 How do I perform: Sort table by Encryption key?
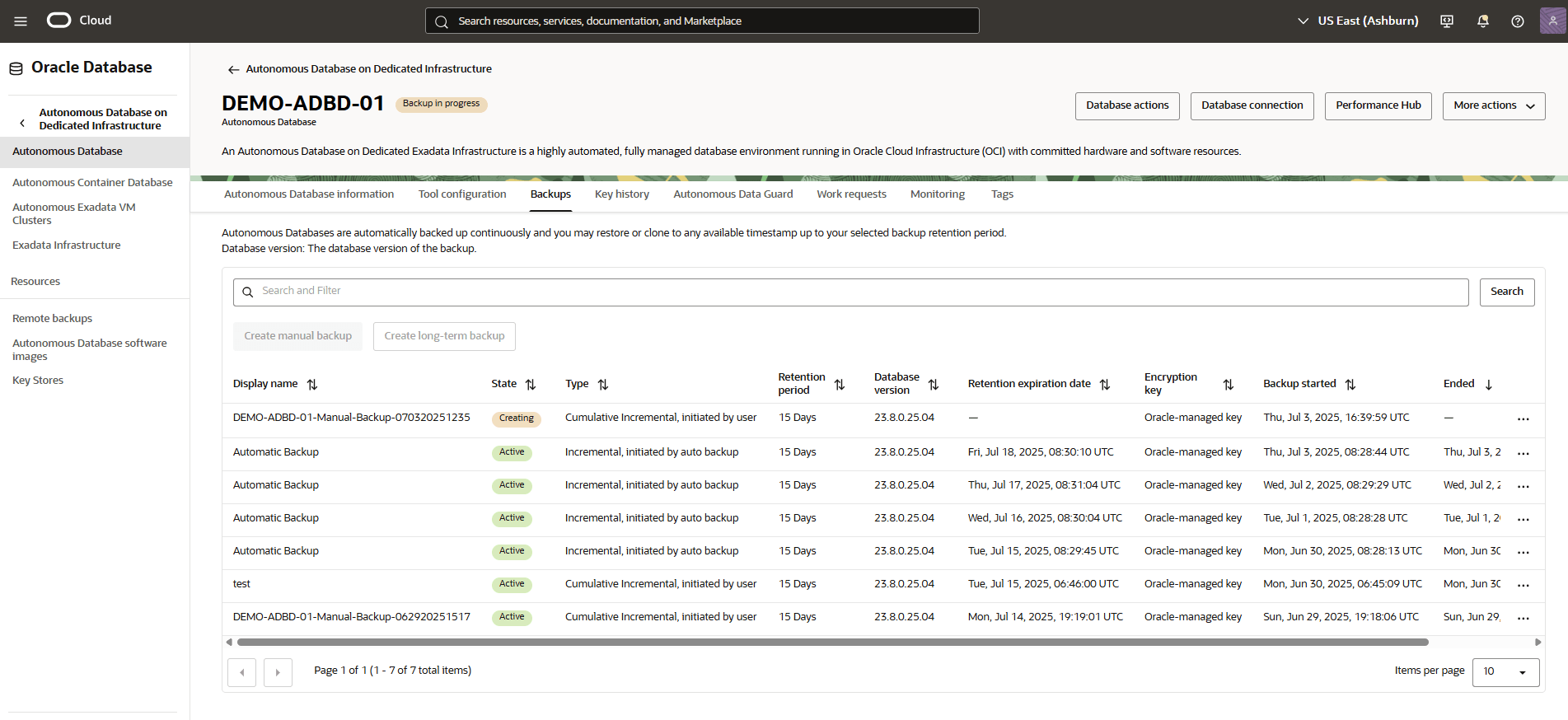pos(1229,385)
